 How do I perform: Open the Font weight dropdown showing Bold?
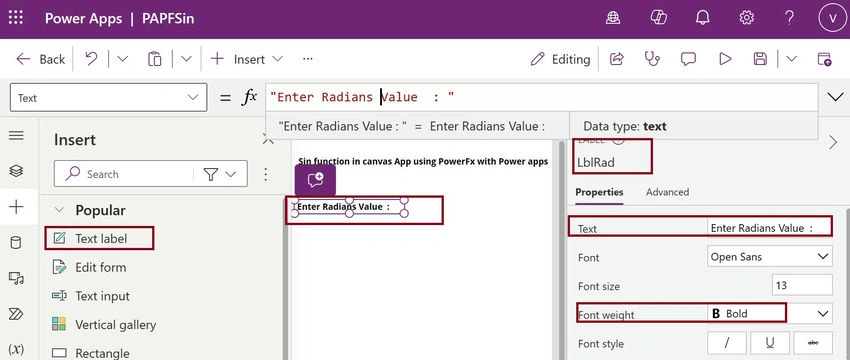click(x=770, y=313)
